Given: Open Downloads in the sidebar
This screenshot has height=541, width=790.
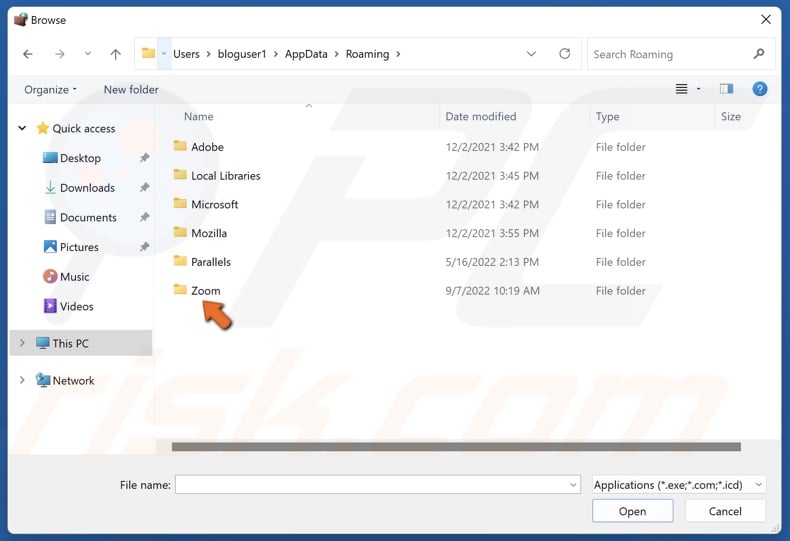Looking at the screenshot, I should (87, 188).
